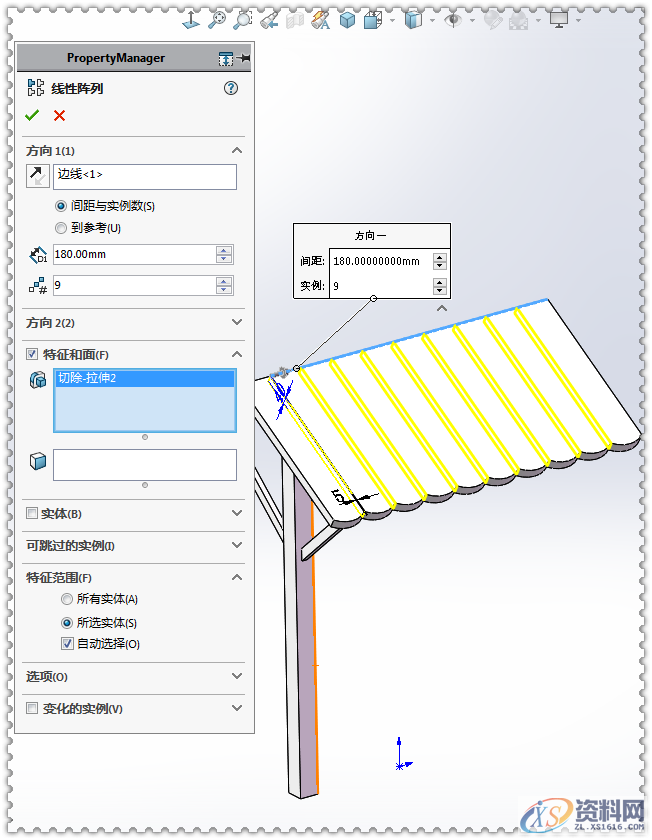Click the instance count stepper arrows
Screen dimensions: 652x840
click(x=224, y=286)
